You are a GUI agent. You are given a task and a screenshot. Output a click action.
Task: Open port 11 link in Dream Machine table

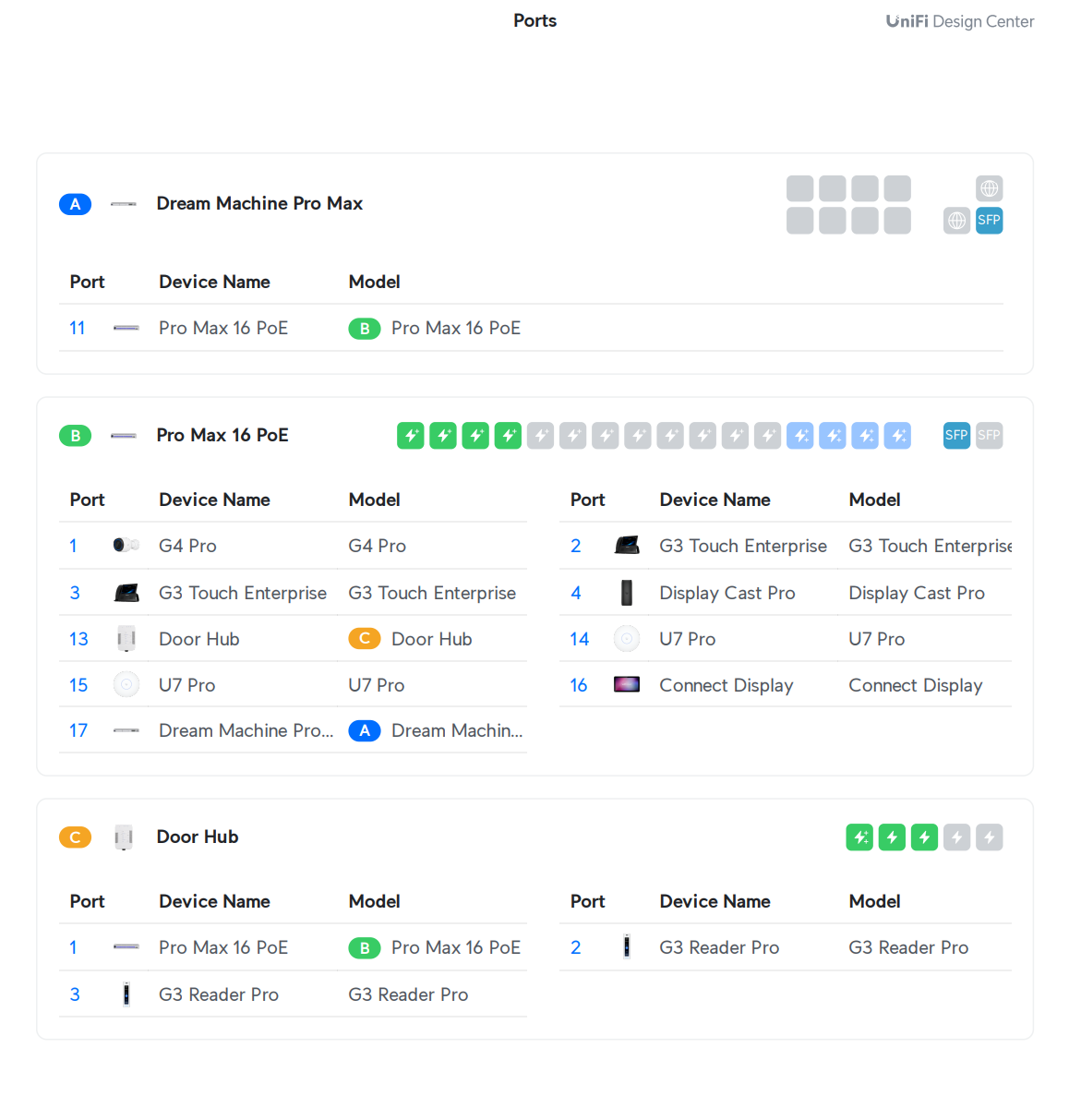78,329
